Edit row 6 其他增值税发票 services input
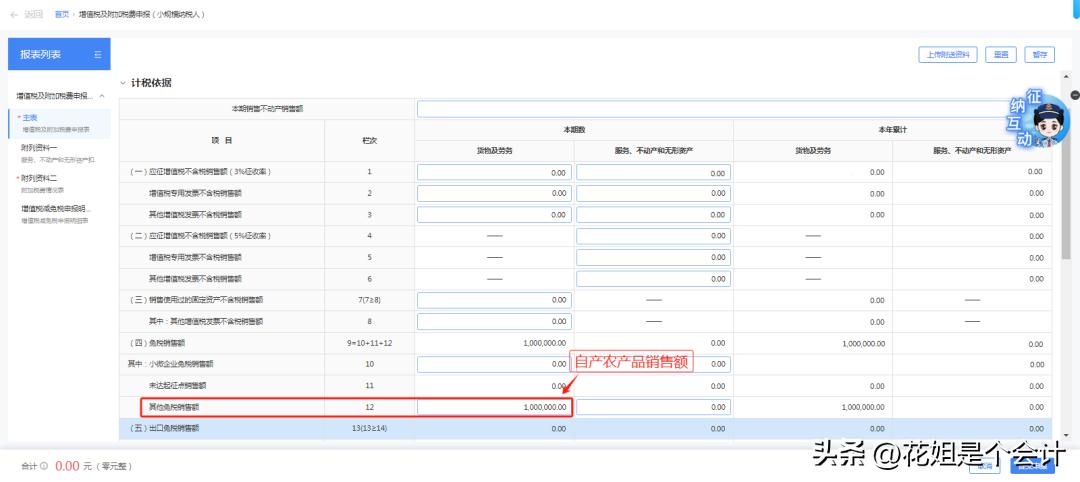Image resolution: width=1080 pixels, height=482 pixels. coord(653,279)
